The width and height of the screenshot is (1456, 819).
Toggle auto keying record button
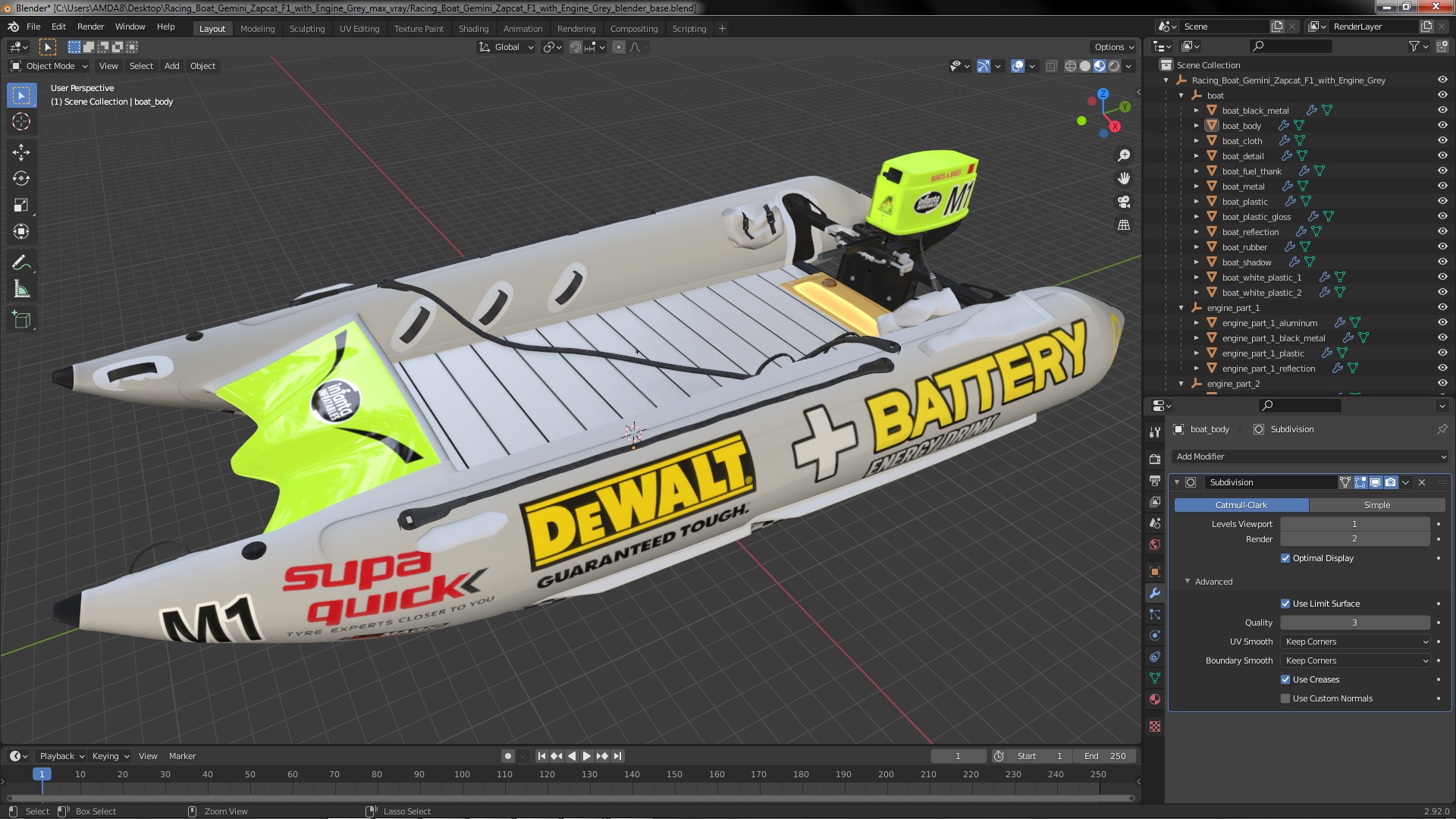click(507, 756)
